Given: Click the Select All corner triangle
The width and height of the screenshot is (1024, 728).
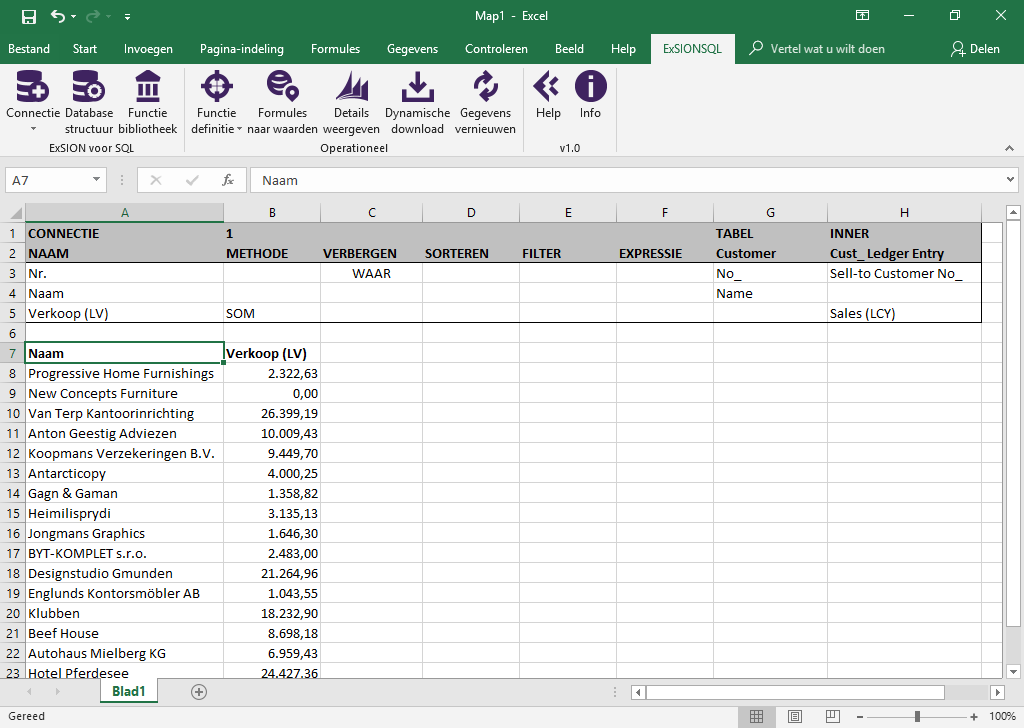Looking at the screenshot, I should [14, 213].
